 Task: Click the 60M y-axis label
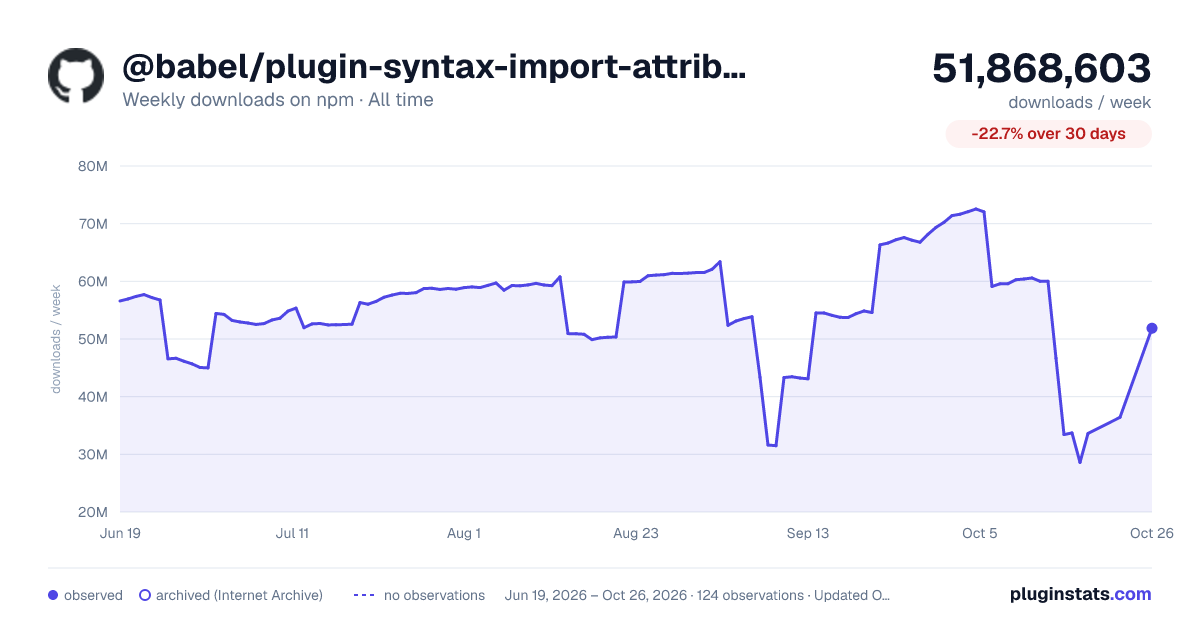point(92,281)
